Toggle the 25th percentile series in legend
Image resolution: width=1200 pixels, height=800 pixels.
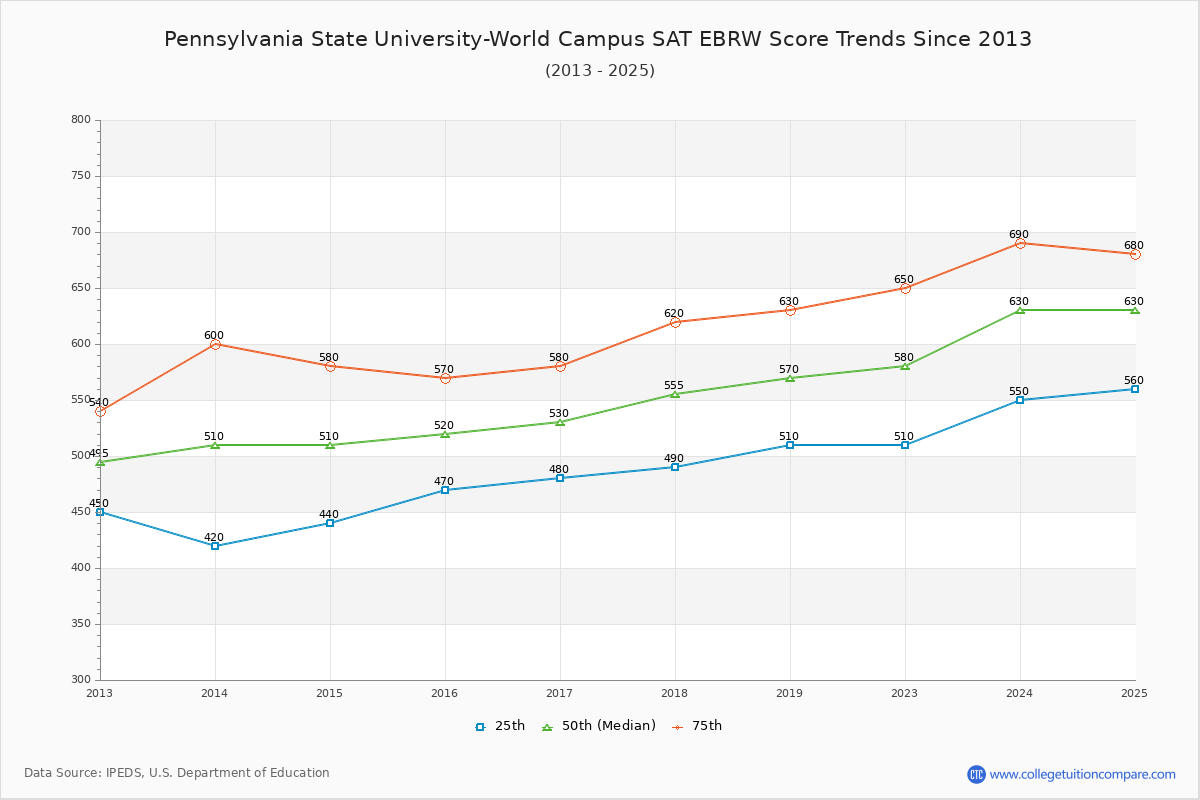click(x=500, y=726)
